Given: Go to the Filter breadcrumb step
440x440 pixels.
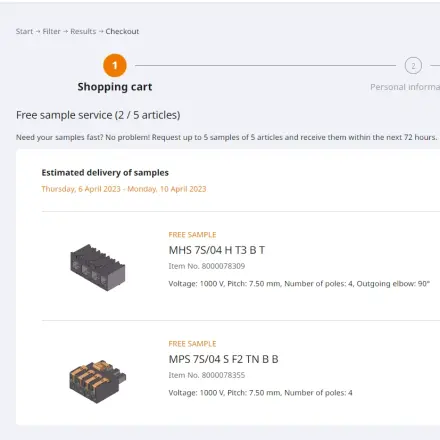Looking at the screenshot, I should coord(51,31).
